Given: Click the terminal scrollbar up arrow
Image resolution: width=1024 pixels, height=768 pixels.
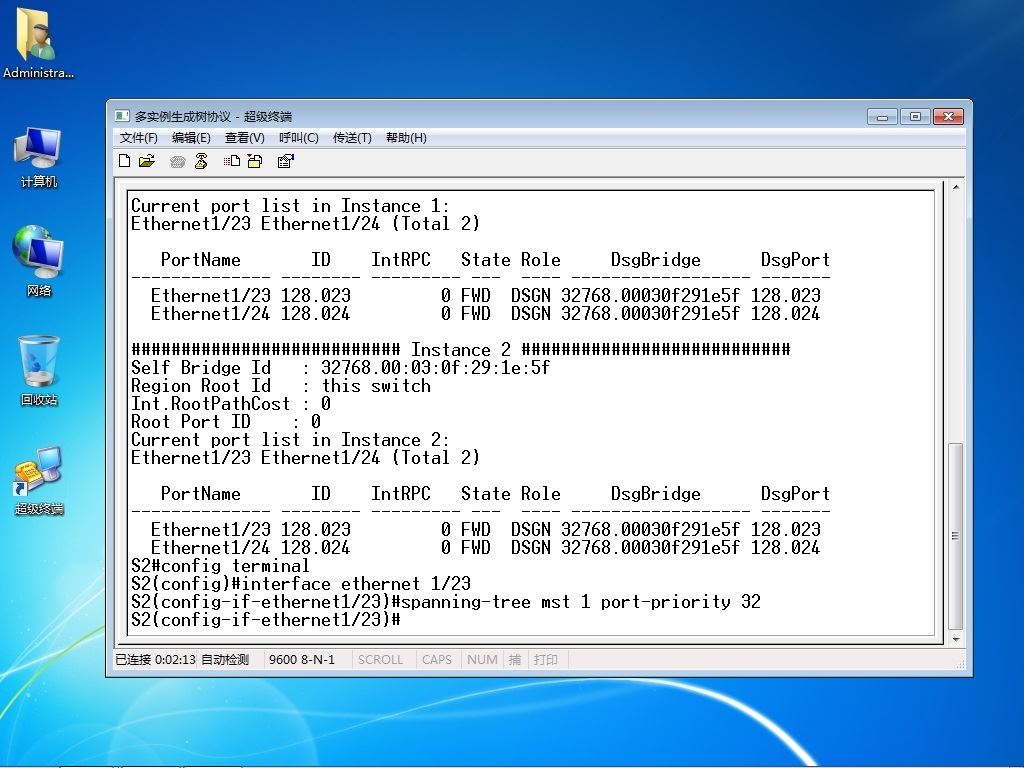Looking at the screenshot, I should (955, 187).
